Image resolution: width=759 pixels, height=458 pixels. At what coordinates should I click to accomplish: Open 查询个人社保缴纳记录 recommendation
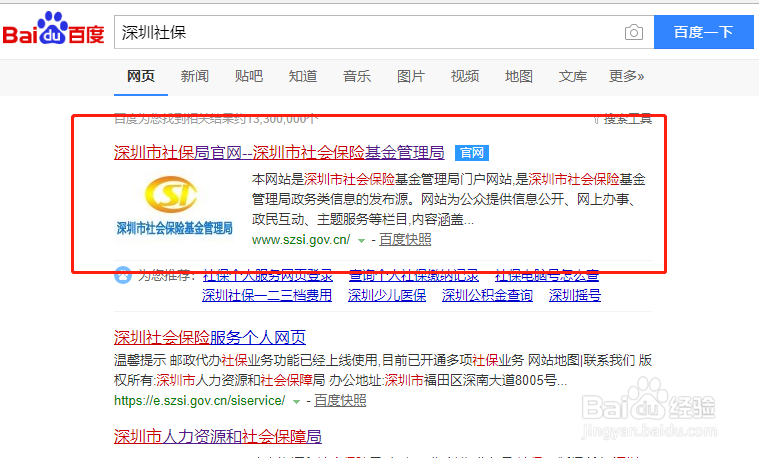(x=414, y=275)
